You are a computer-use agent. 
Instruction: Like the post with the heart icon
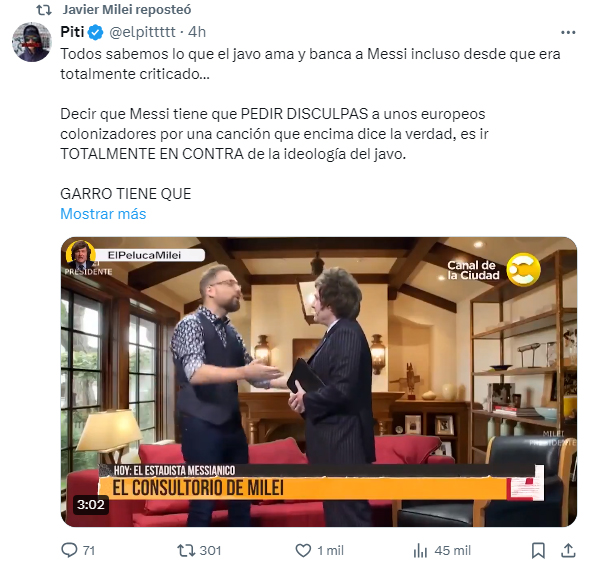tap(303, 550)
